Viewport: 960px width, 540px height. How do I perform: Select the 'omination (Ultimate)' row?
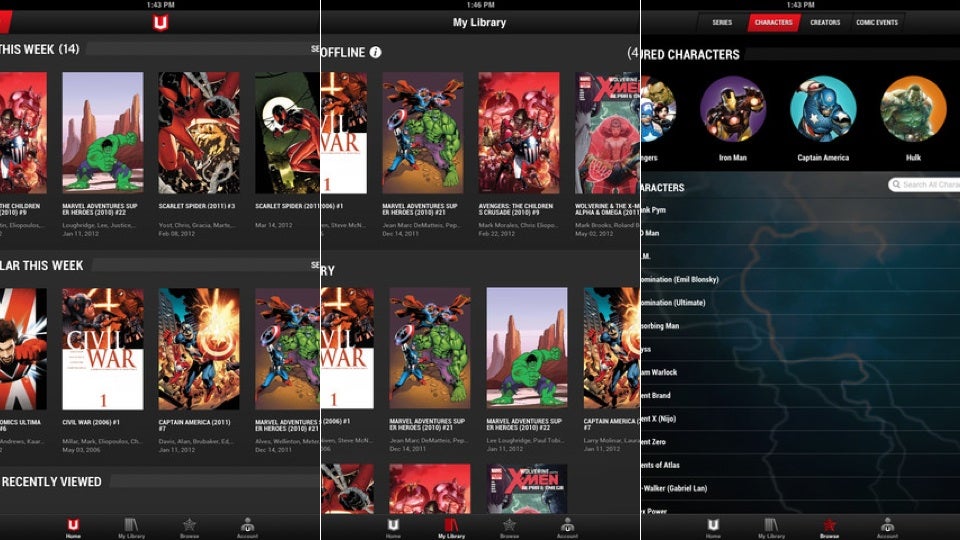click(800, 303)
